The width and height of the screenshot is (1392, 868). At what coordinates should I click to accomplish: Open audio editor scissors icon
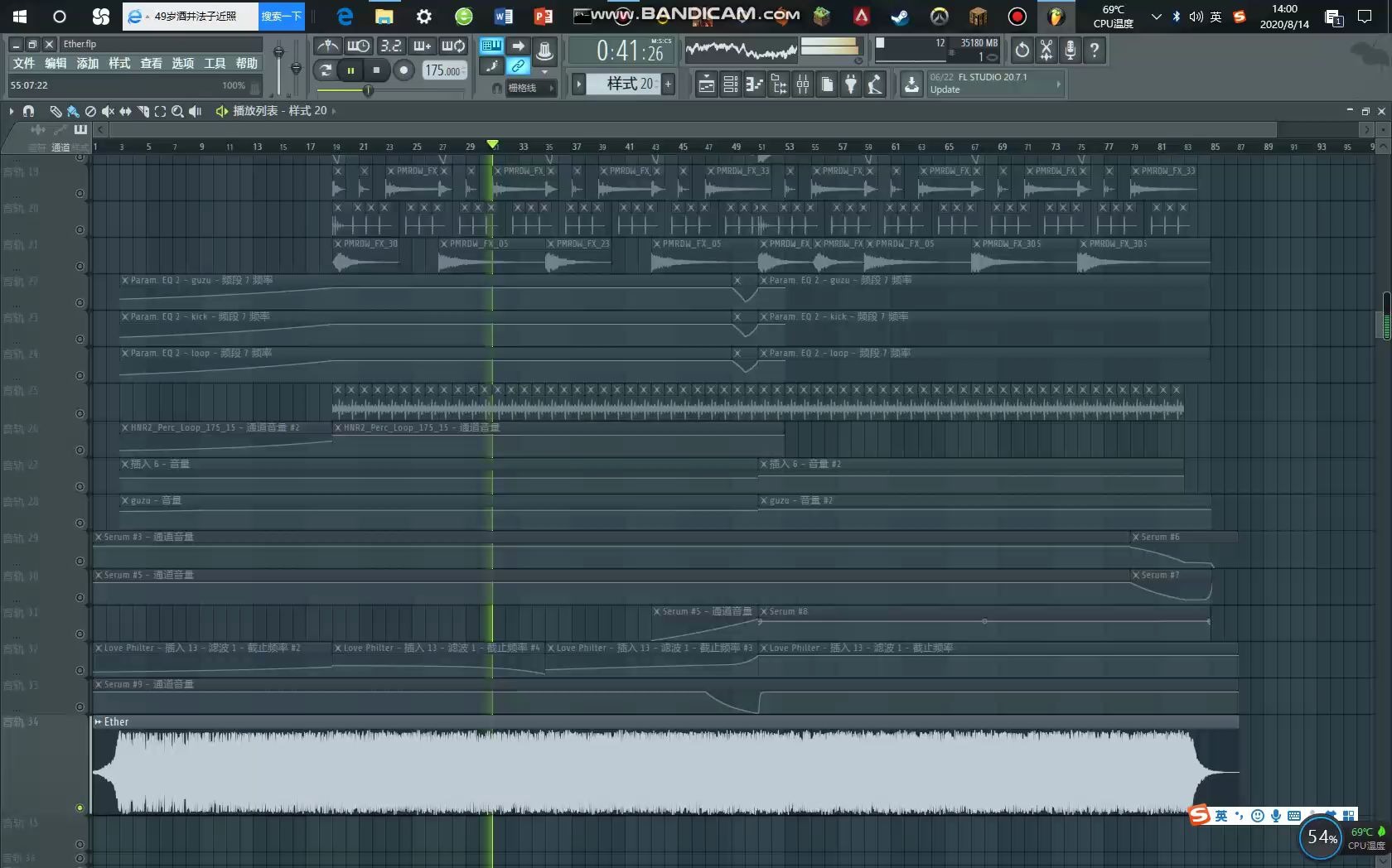click(x=1046, y=51)
